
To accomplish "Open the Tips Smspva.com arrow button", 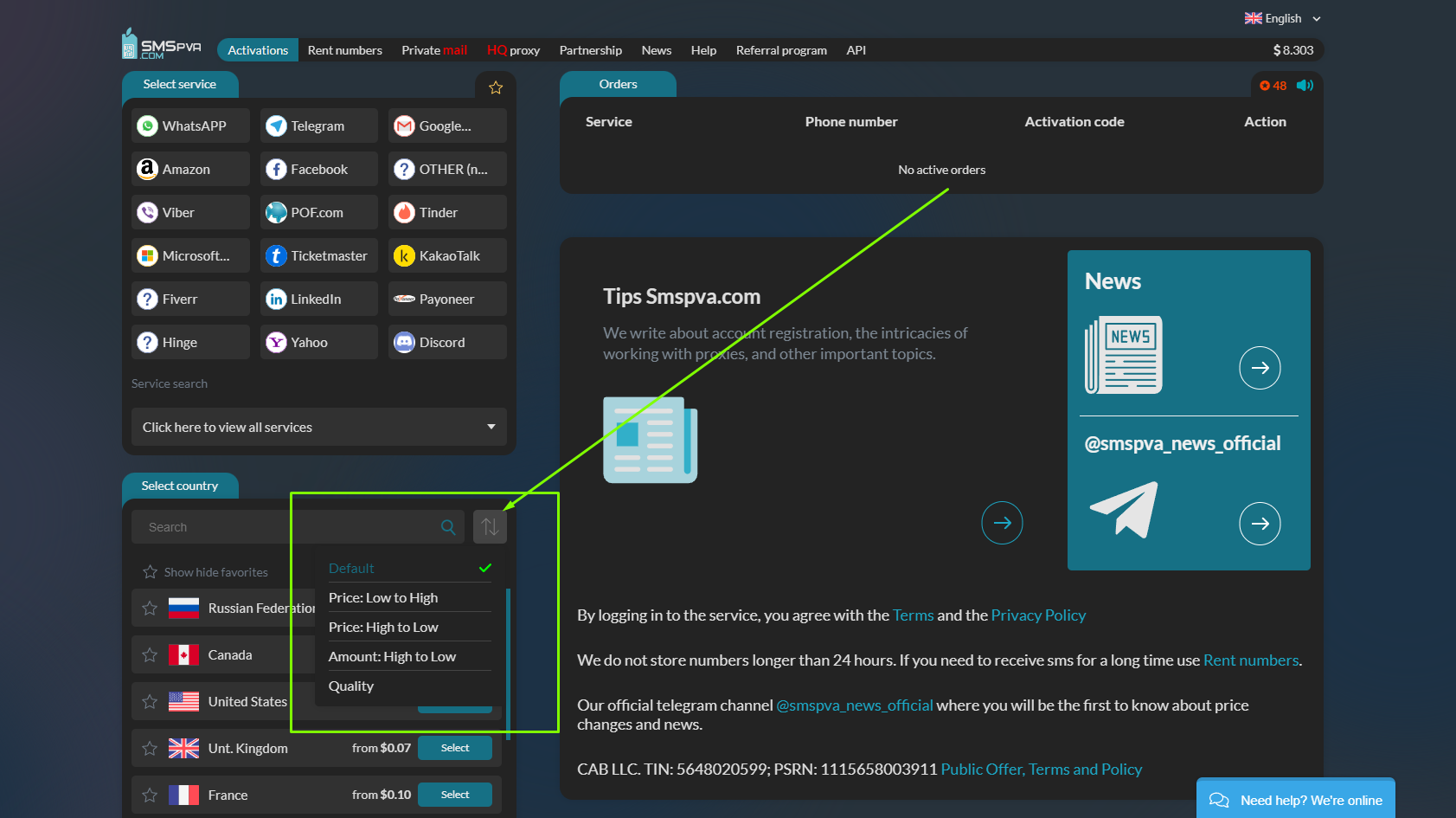I will pos(1002,523).
